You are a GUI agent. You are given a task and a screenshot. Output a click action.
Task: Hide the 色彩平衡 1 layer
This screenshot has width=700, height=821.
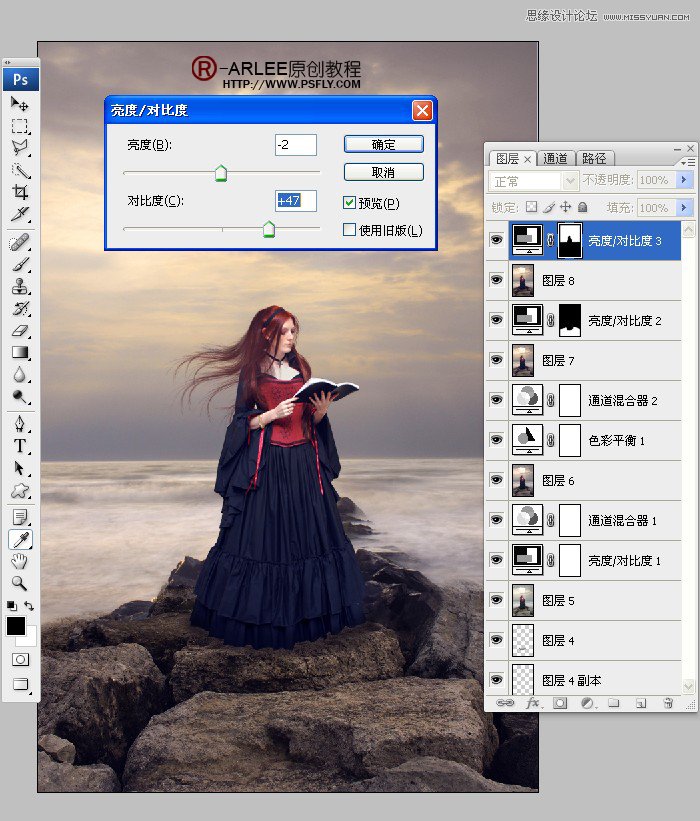coord(496,440)
